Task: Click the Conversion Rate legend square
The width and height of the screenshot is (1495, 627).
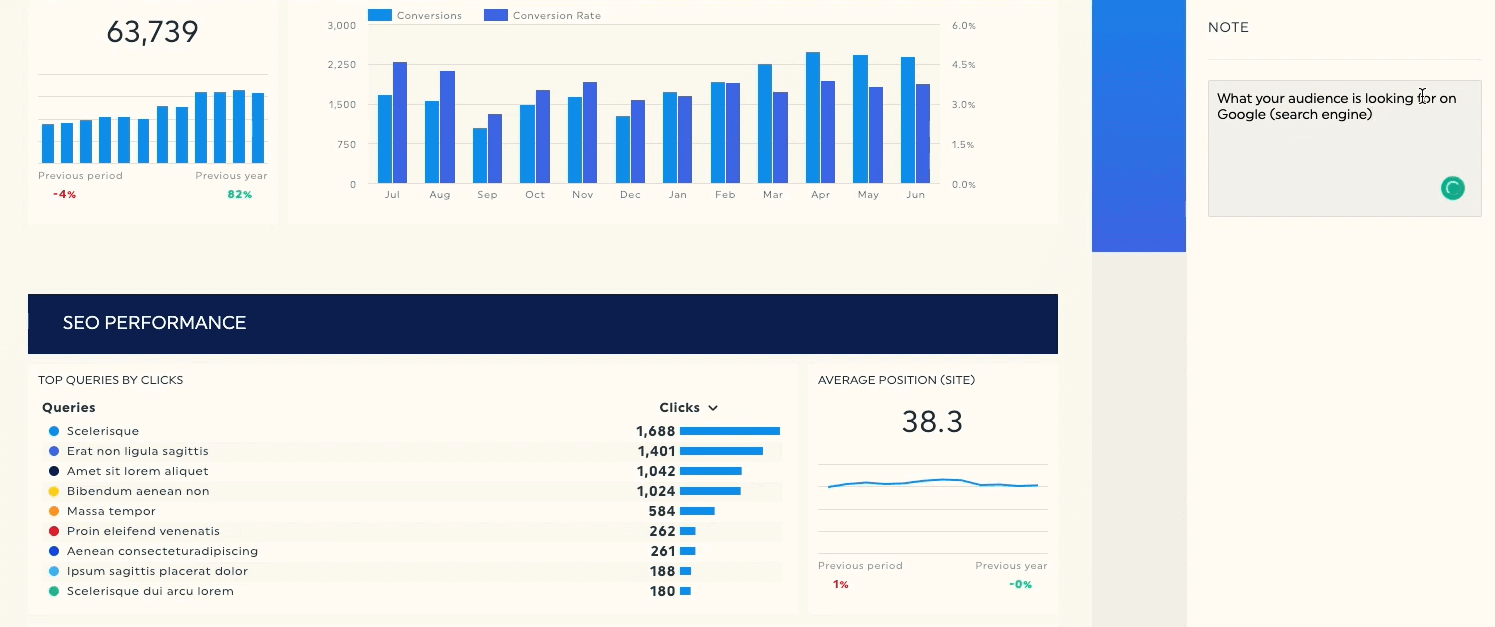Action: [x=496, y=15]
